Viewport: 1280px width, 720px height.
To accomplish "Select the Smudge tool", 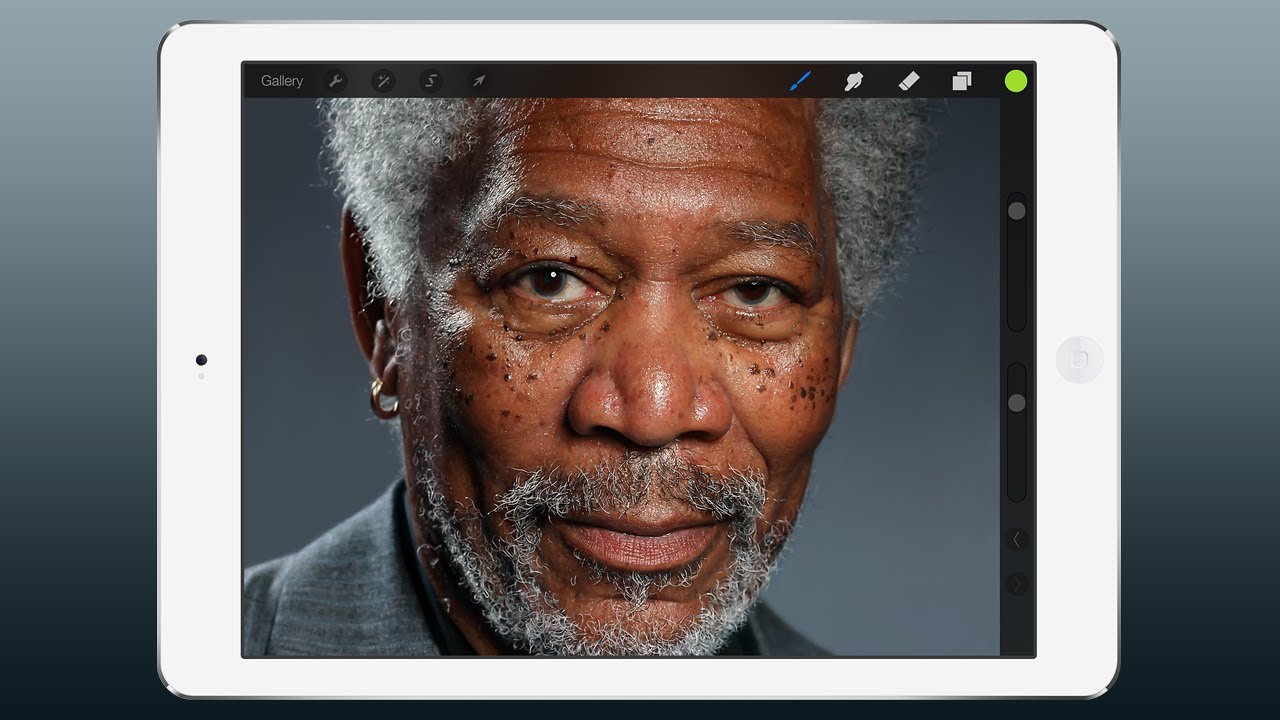I will pyautogui.click(x=854, y=81).
